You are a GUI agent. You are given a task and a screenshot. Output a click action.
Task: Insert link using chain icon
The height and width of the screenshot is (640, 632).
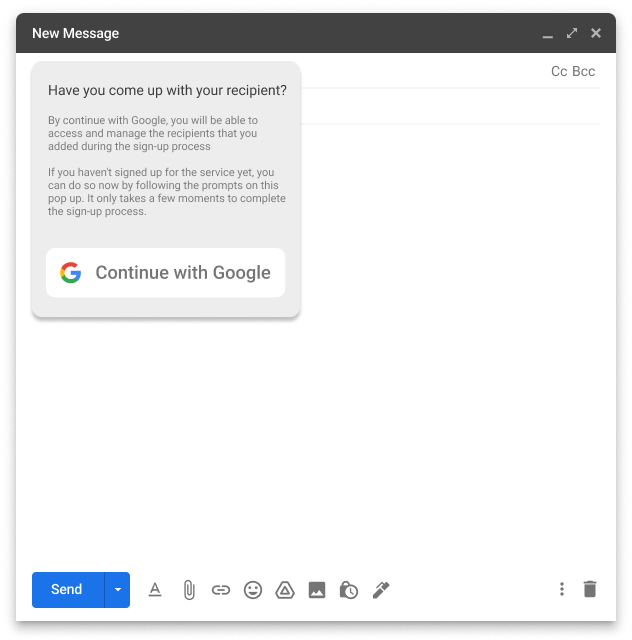click(x=221, y=590)
